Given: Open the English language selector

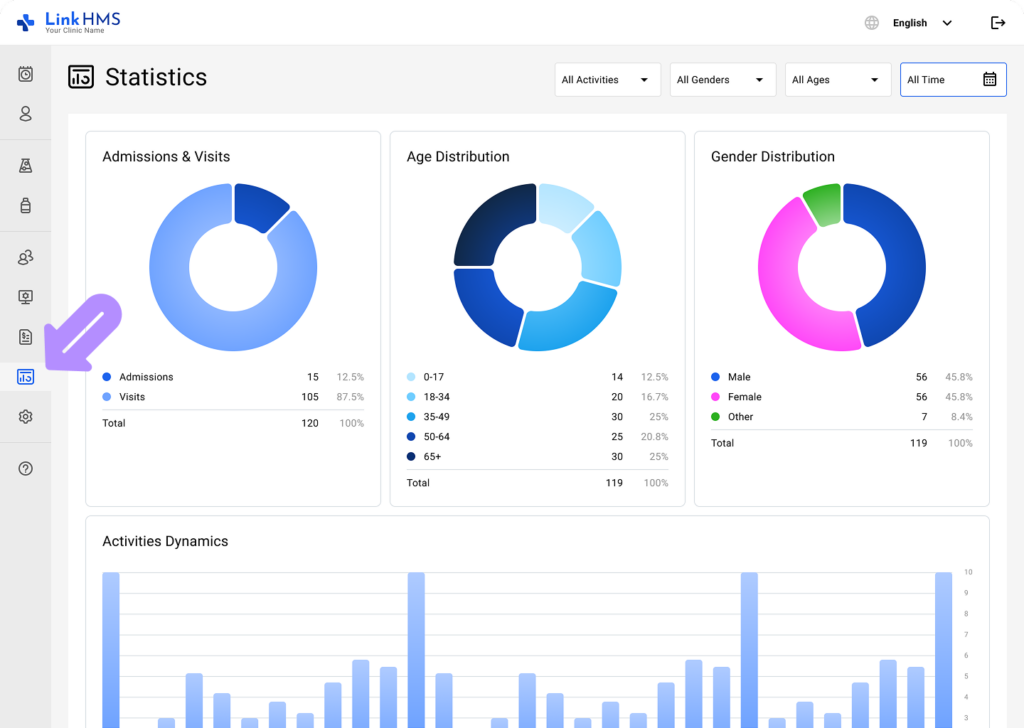Looking at the screenshot, I should pyautogui.click(x=921, y=23).
